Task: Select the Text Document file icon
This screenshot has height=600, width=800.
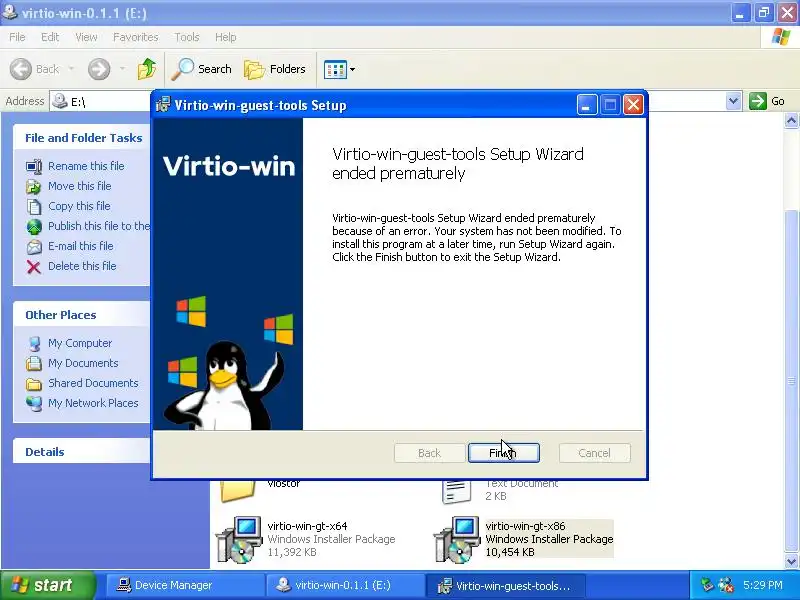Action: pos(457,492)
